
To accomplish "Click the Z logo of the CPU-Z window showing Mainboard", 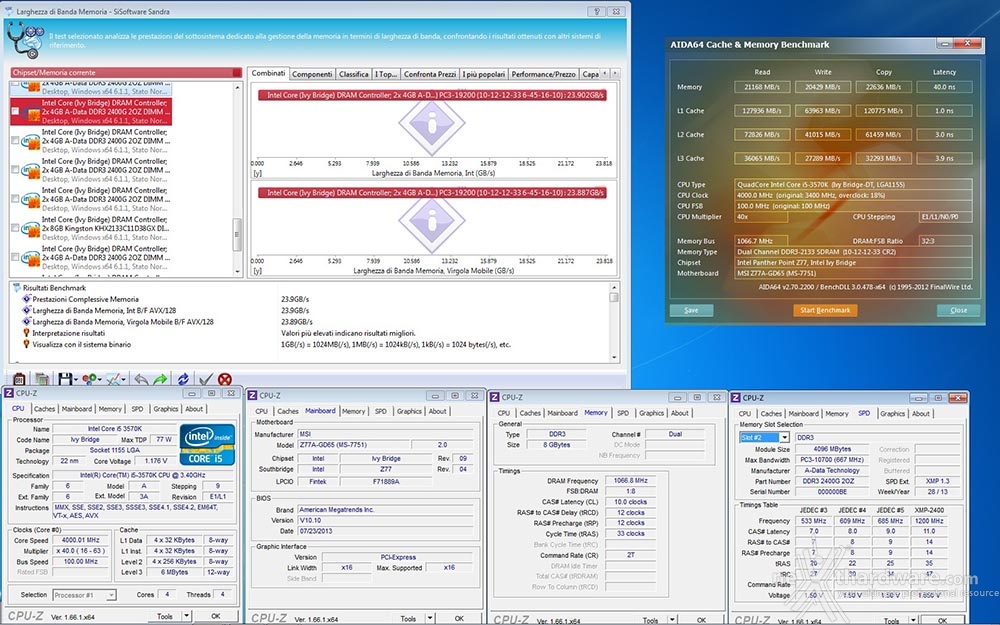I will [253, 395].
